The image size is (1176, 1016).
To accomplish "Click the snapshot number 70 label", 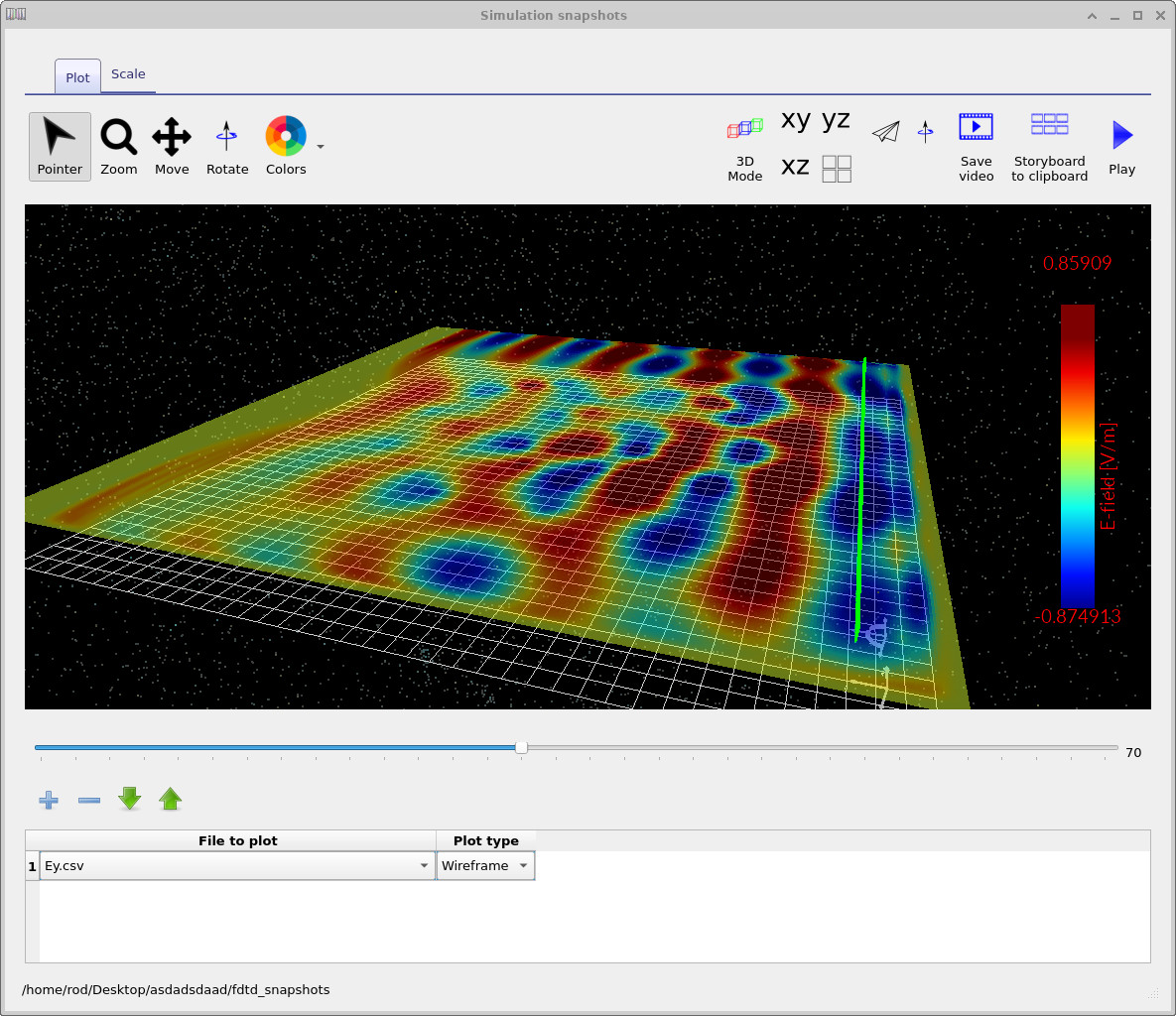I will coord(1133,752).
